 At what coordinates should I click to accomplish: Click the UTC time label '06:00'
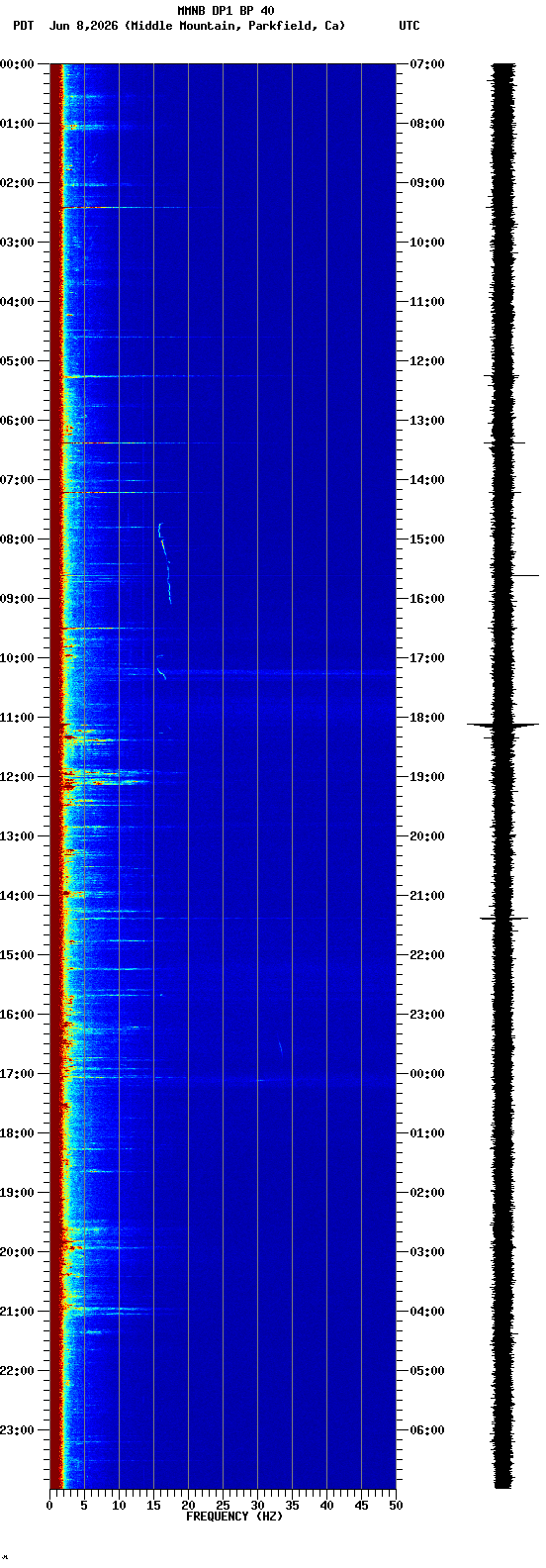[x=427, y=1430]
